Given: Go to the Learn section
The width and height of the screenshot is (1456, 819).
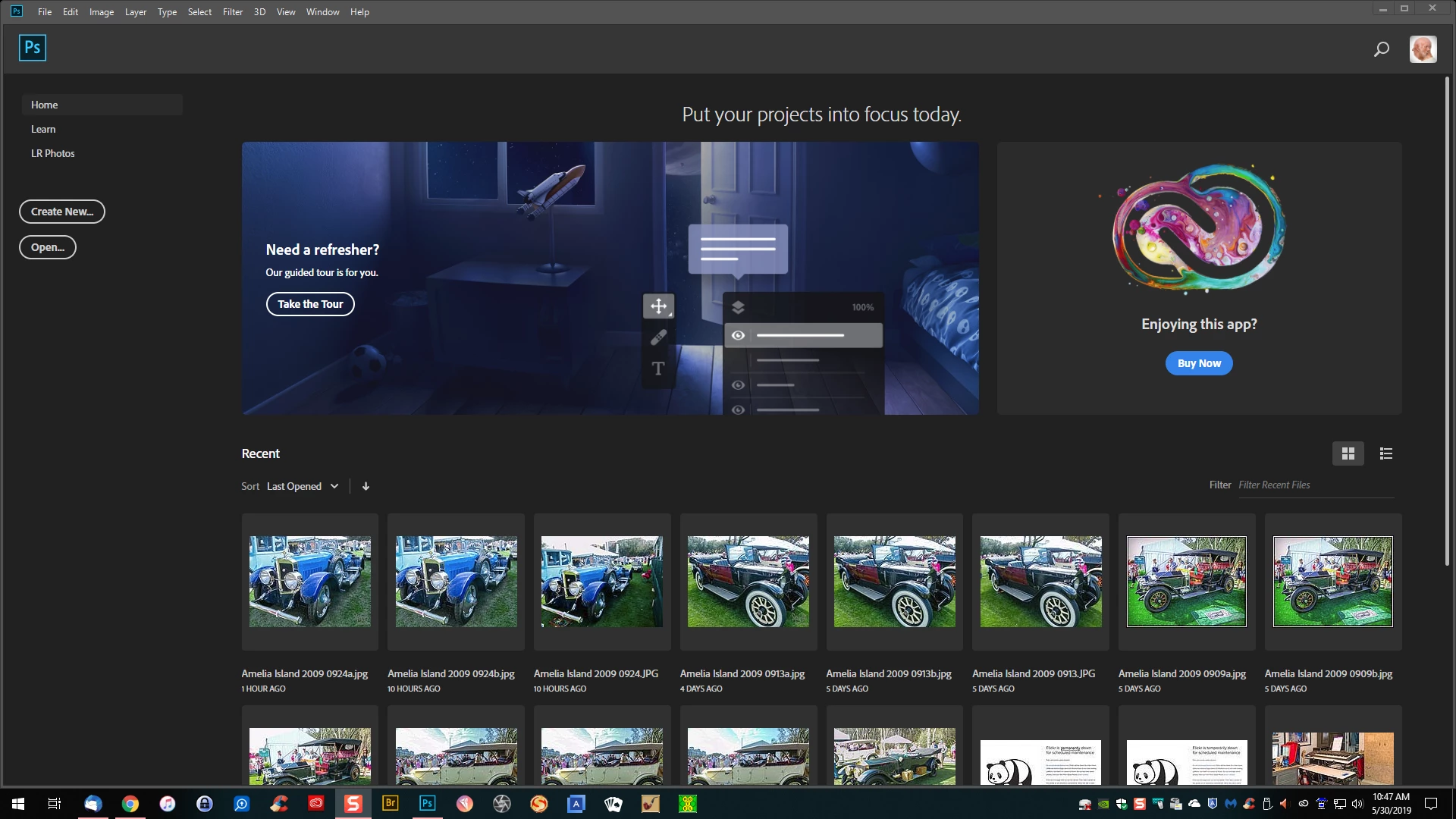Looking at the screenshot, I should [x=43, y=129].
